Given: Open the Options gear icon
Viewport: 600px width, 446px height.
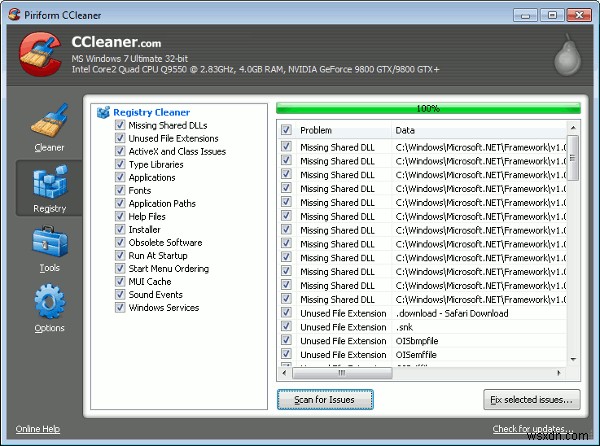Looking at the screenshot, I should coord(50,301).
